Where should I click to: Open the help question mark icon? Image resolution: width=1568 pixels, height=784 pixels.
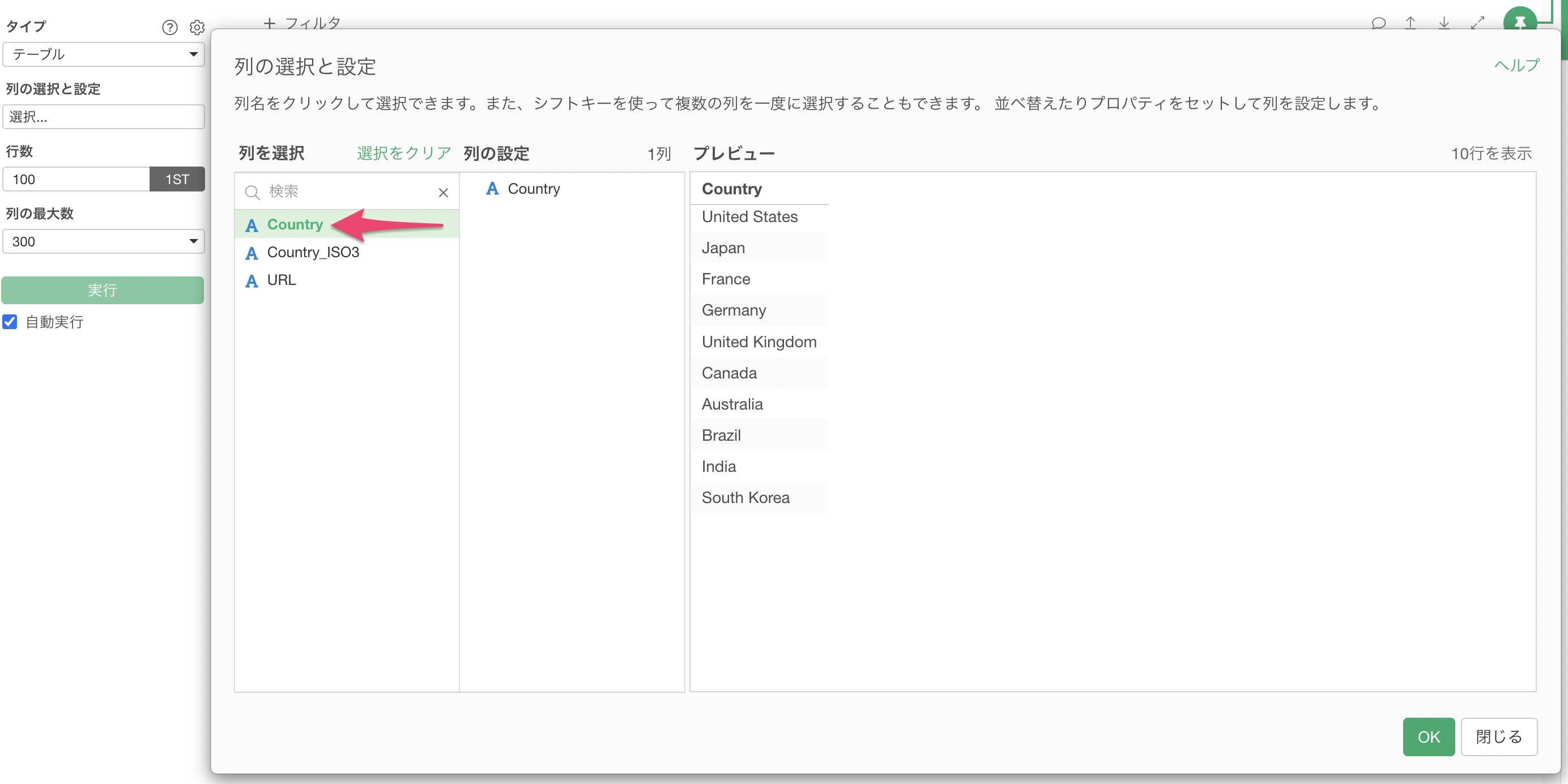tap(170, 27)
